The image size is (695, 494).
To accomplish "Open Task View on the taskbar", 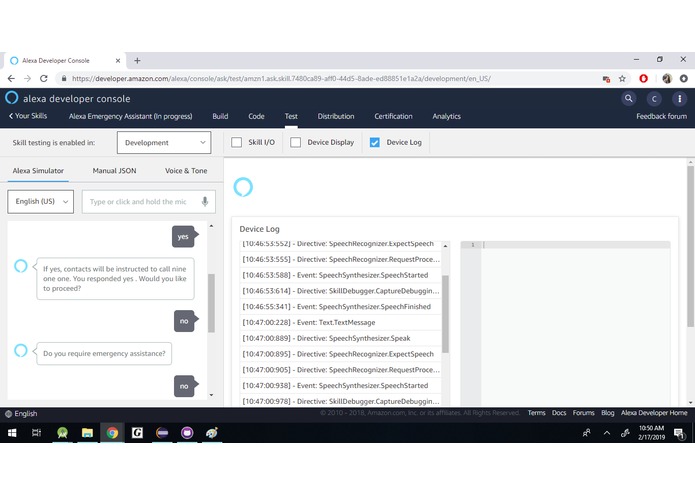I will click(36, 433).
